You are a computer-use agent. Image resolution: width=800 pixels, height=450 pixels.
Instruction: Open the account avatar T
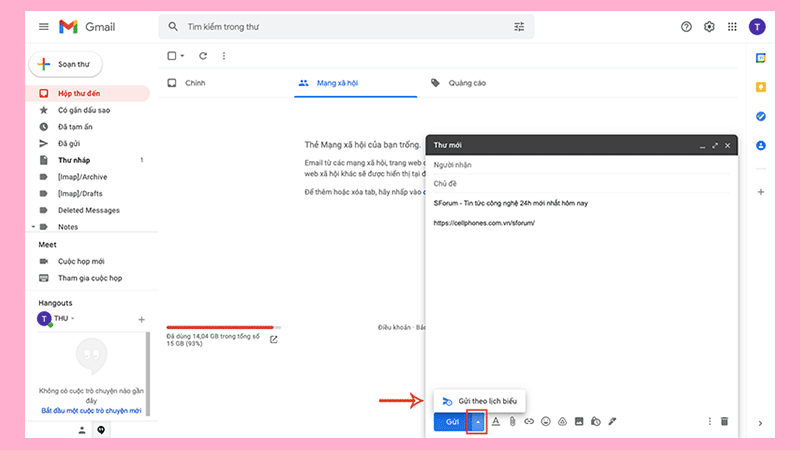(757, 27)
